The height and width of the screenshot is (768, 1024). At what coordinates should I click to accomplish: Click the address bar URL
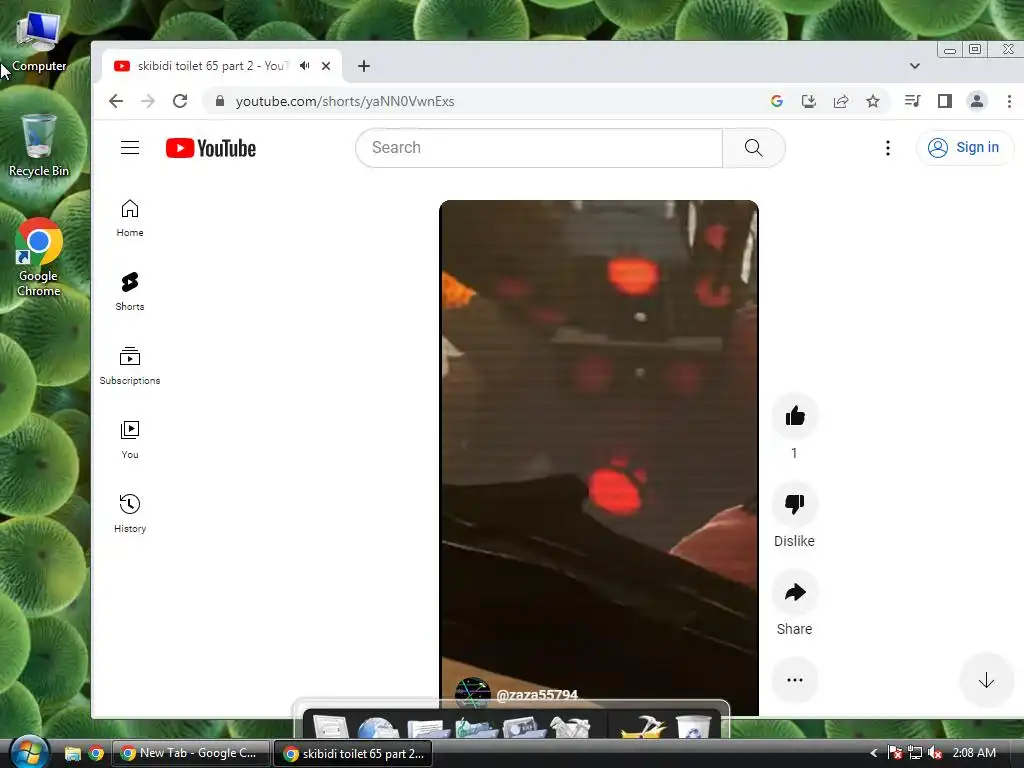[345, 101]
